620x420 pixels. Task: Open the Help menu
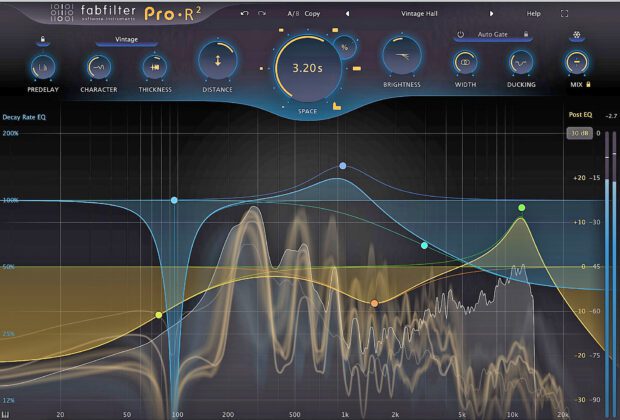533,14
